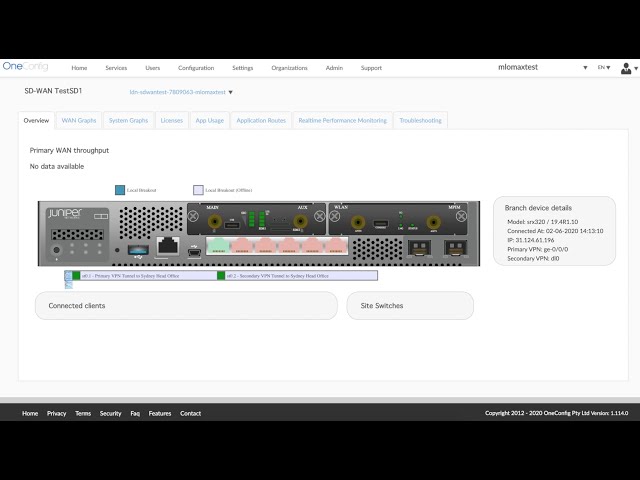Open the user account icon

tap(625, 68)
